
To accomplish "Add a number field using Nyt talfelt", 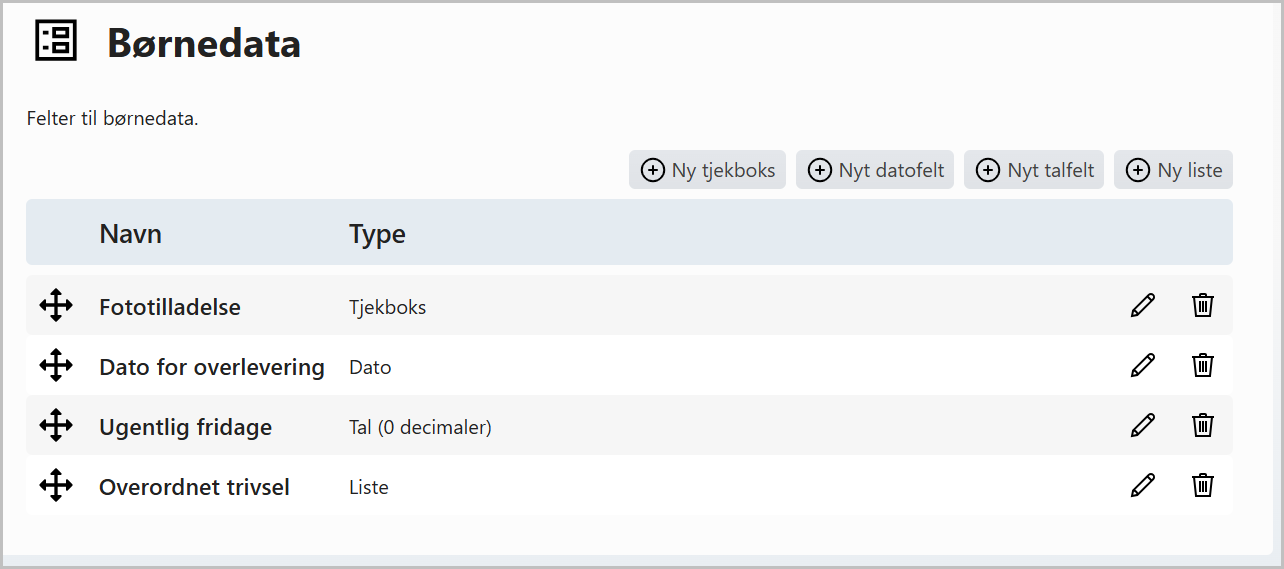I will point(1034,170).
